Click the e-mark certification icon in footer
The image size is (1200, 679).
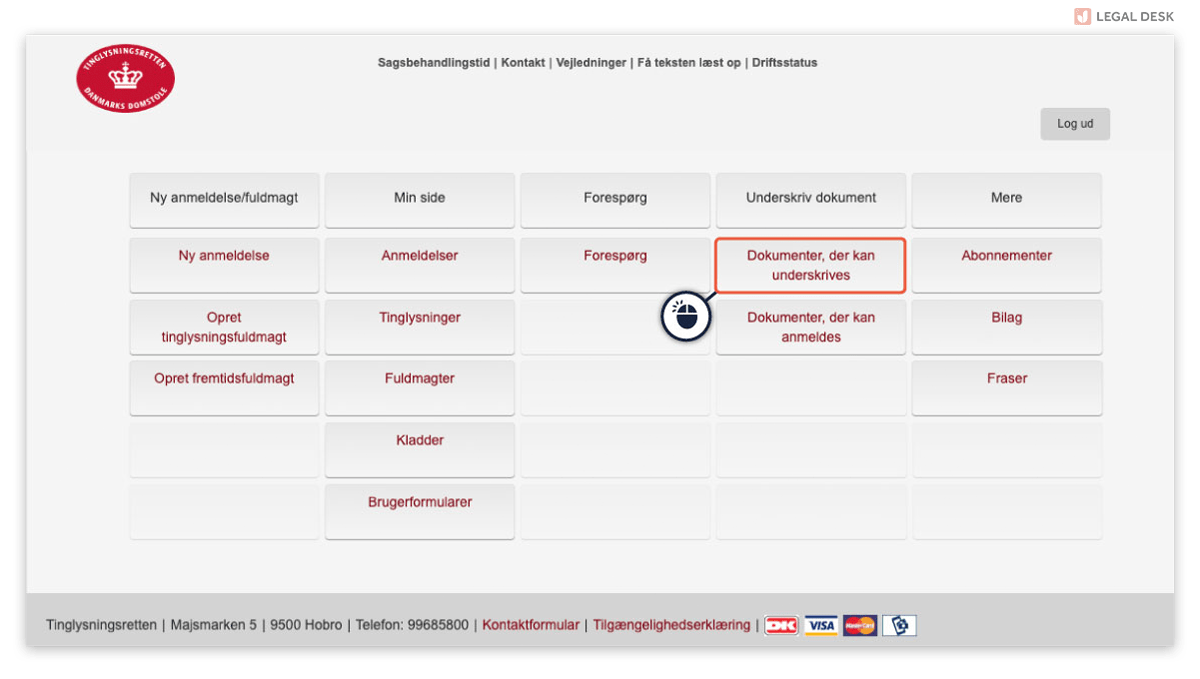point(899,625)
